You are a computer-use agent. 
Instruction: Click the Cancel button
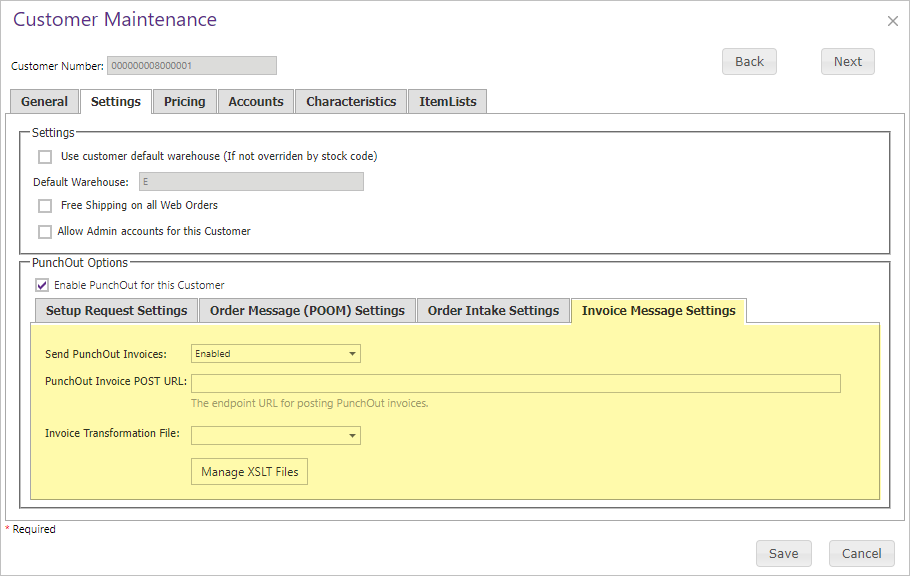click(x=861, y=554)
